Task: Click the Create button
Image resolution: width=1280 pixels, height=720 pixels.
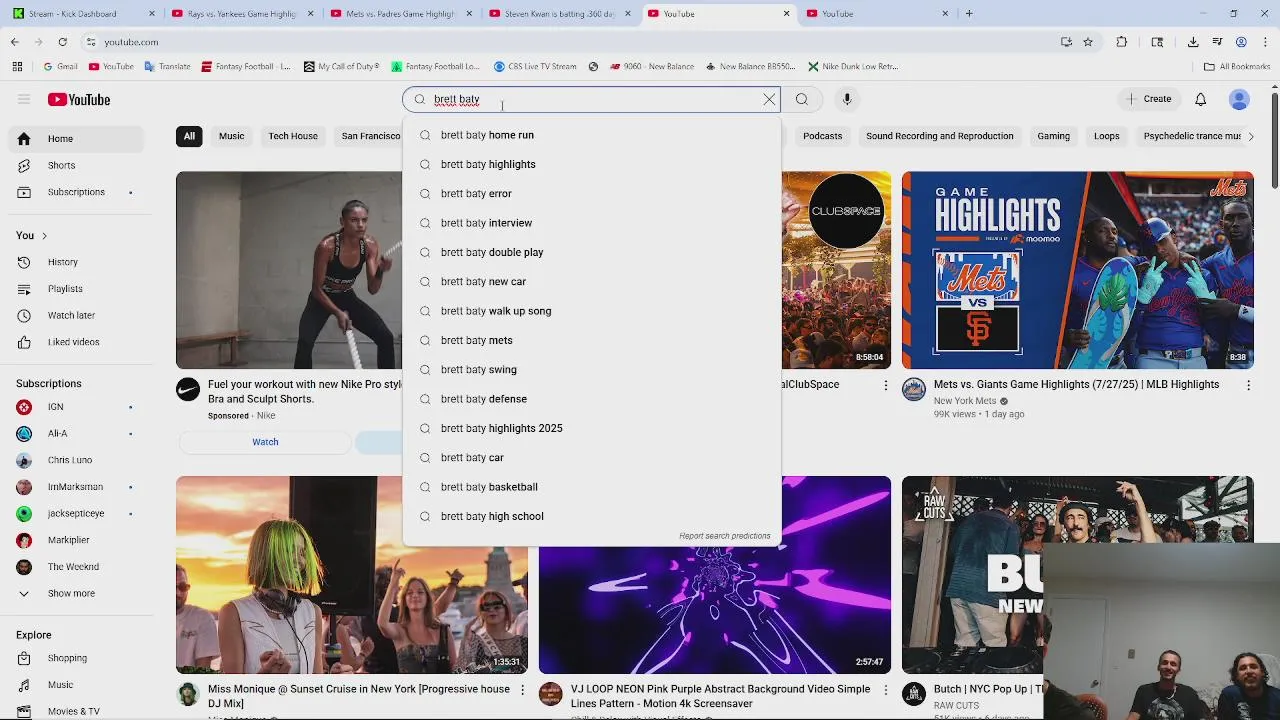Action: (x=1148, y=99)
